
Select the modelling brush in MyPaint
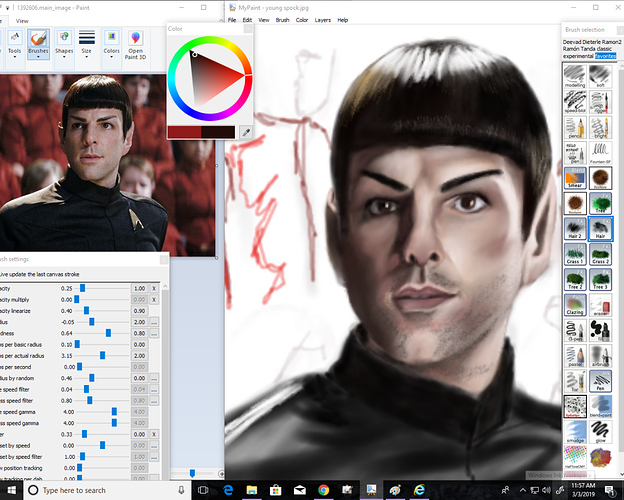(x=575, y=76)
